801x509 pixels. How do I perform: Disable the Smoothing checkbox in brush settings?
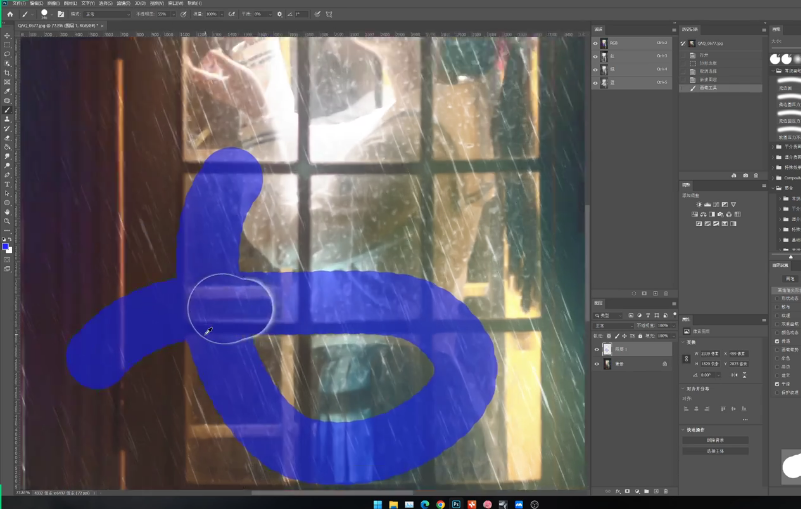pyautogui.click(x=777, y=384)
